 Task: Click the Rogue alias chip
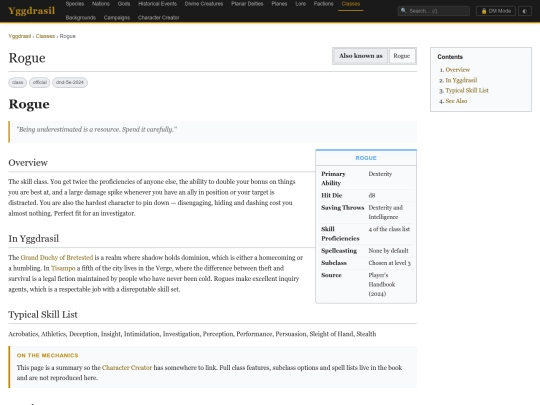[402, 56]
